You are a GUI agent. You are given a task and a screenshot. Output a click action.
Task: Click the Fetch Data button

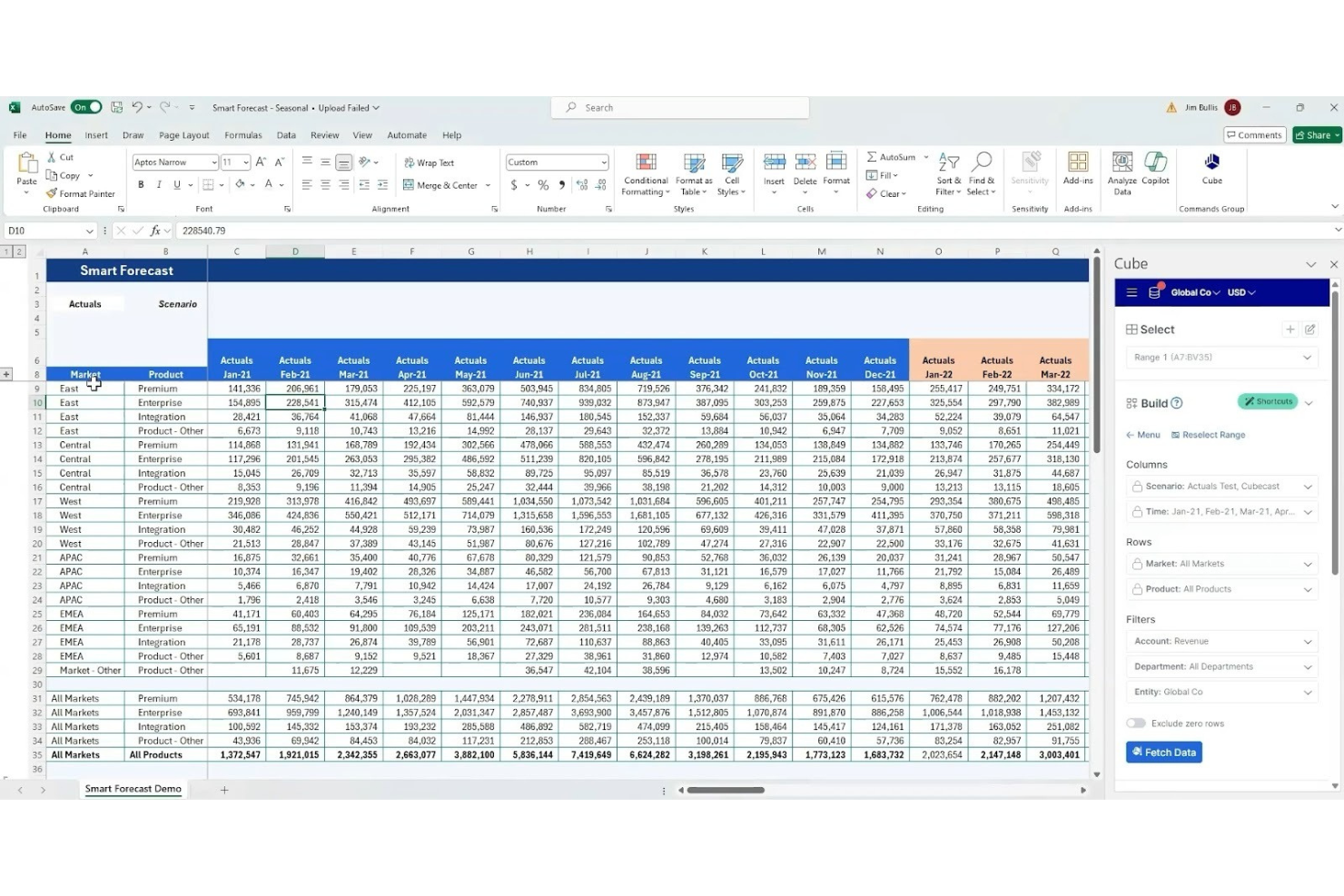(x=1163, y=752)
